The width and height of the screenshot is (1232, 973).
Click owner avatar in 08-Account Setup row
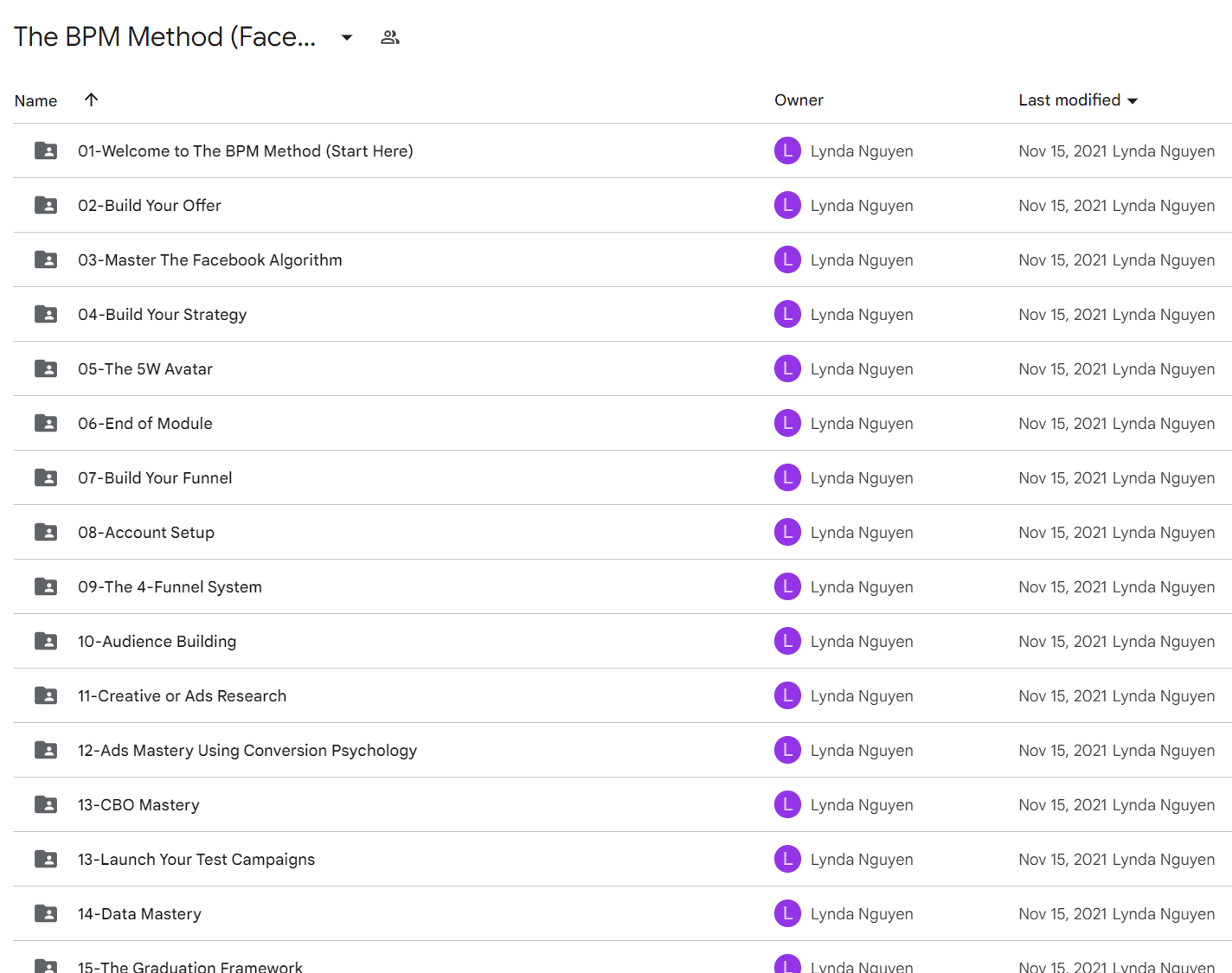coord(787,532)
